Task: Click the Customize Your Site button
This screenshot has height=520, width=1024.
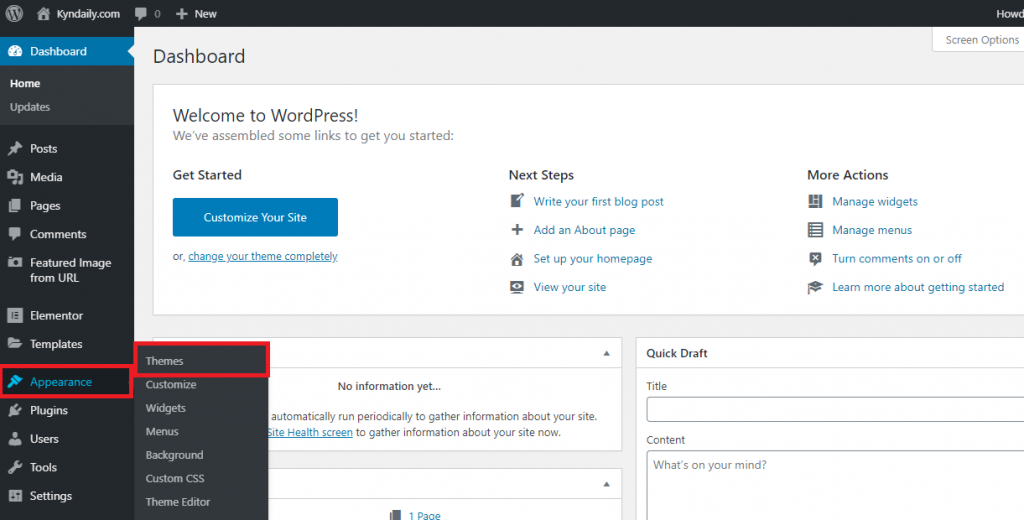Action: [x=255, y=218]
